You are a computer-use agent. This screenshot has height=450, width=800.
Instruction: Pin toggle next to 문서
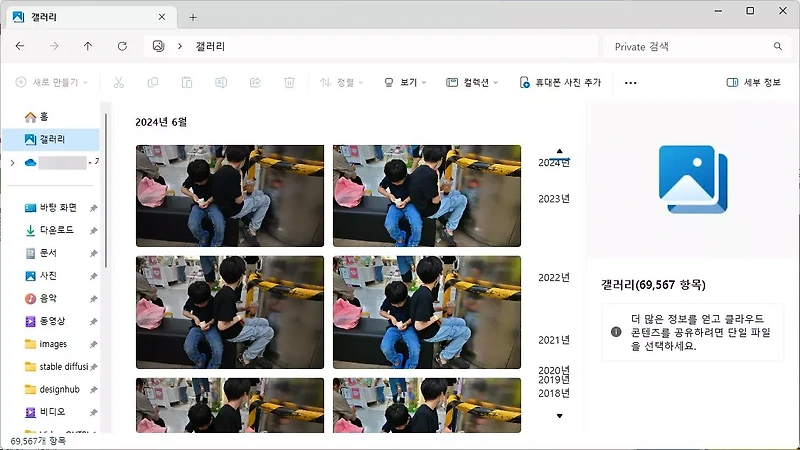93,254
